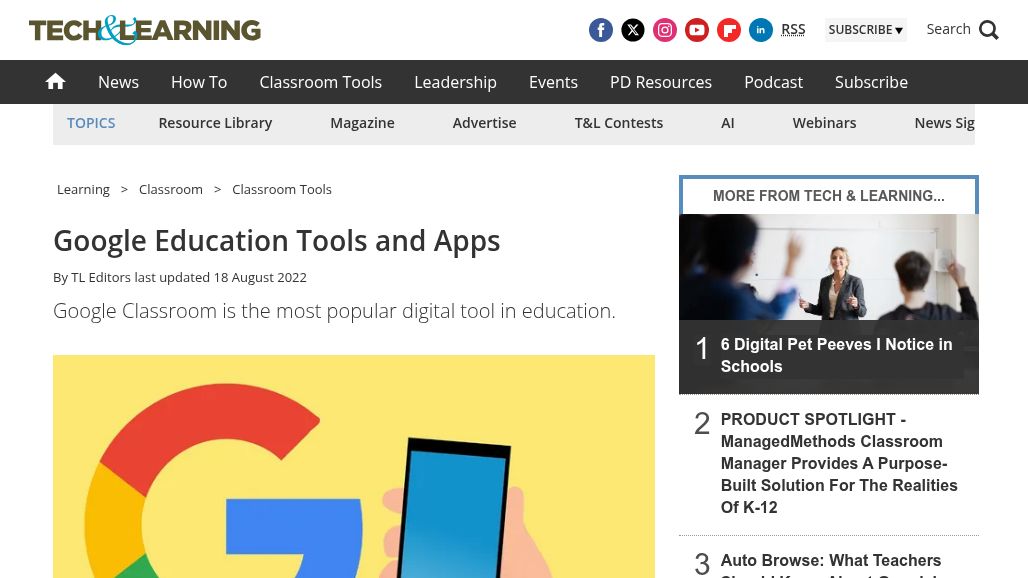
Task: Open the search magnifier icon
Action: tap(988, 30)
